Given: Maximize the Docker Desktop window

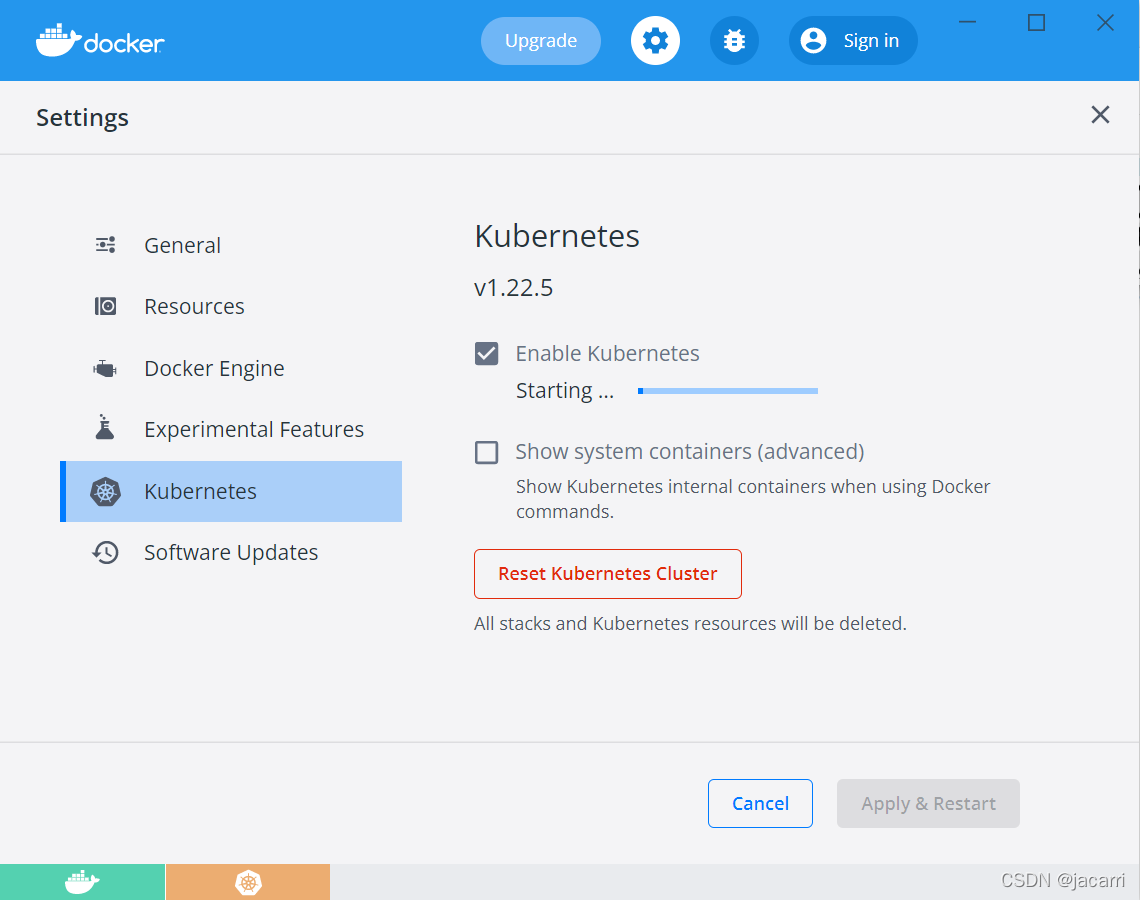Looking at the screenshot, I should tap(1037, 23).
